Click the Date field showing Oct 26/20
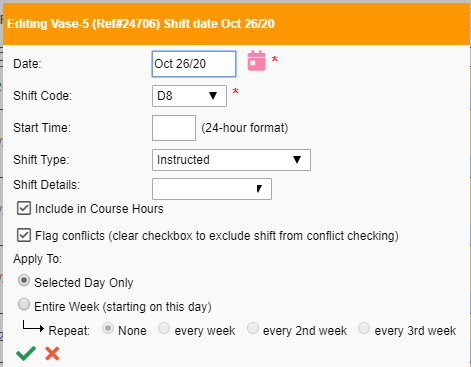471x367 pixels. point(194,64)
